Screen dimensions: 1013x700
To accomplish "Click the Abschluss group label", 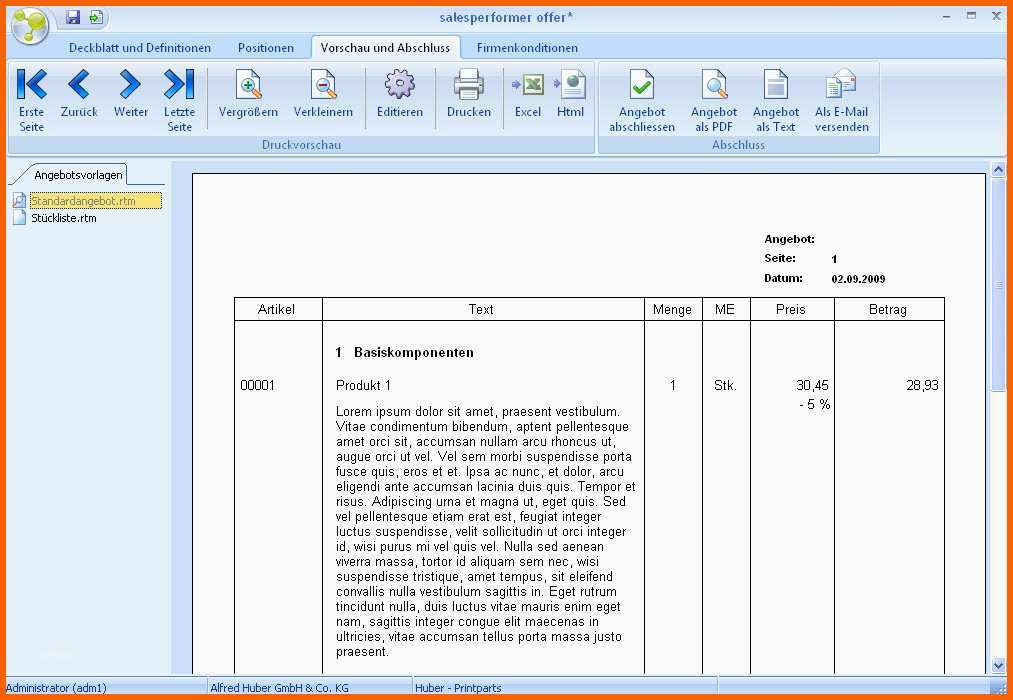I will click(x=738, y=145).
